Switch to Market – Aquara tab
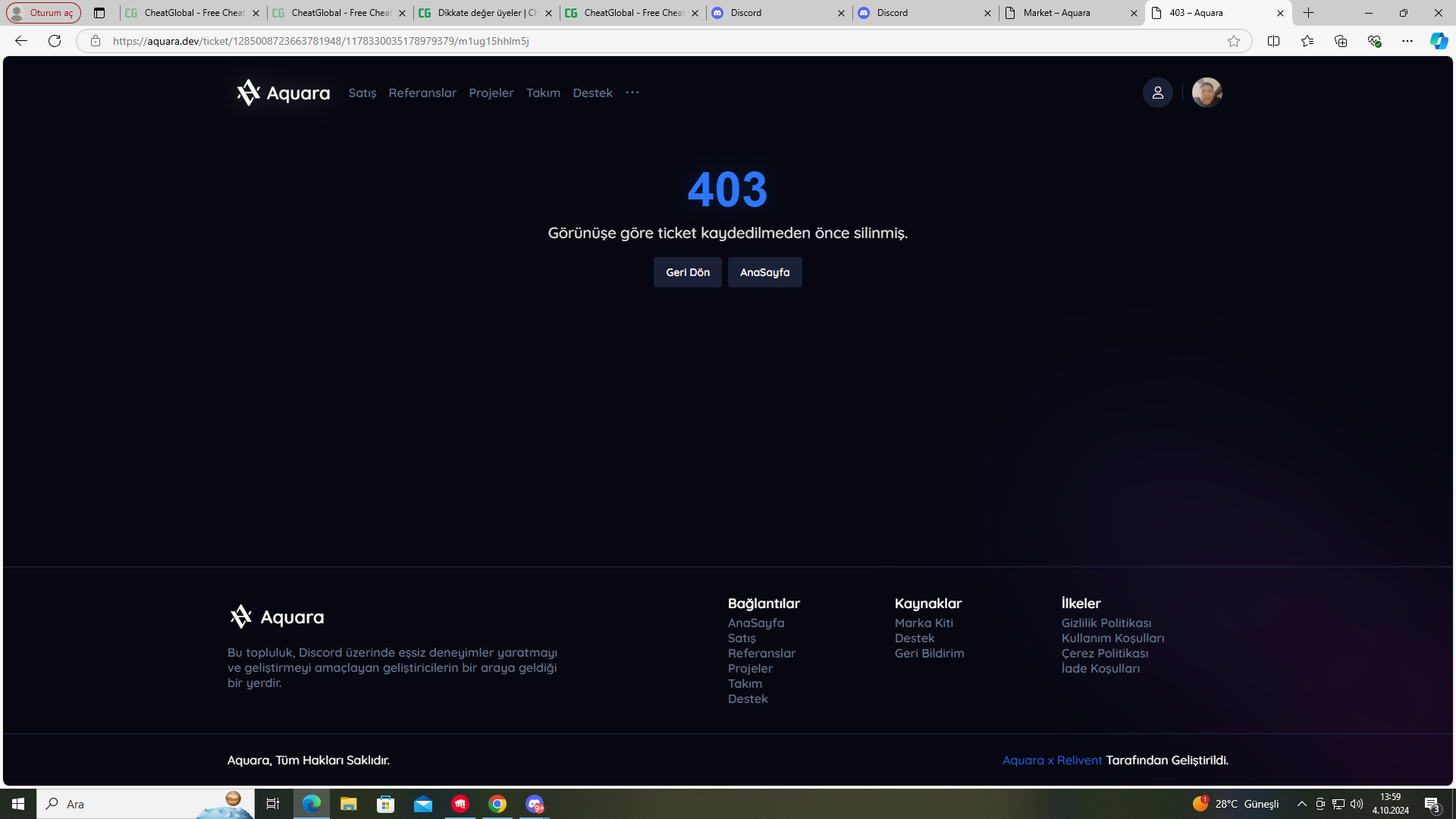Screen dimensions: 1456x819 (1071, 13)
